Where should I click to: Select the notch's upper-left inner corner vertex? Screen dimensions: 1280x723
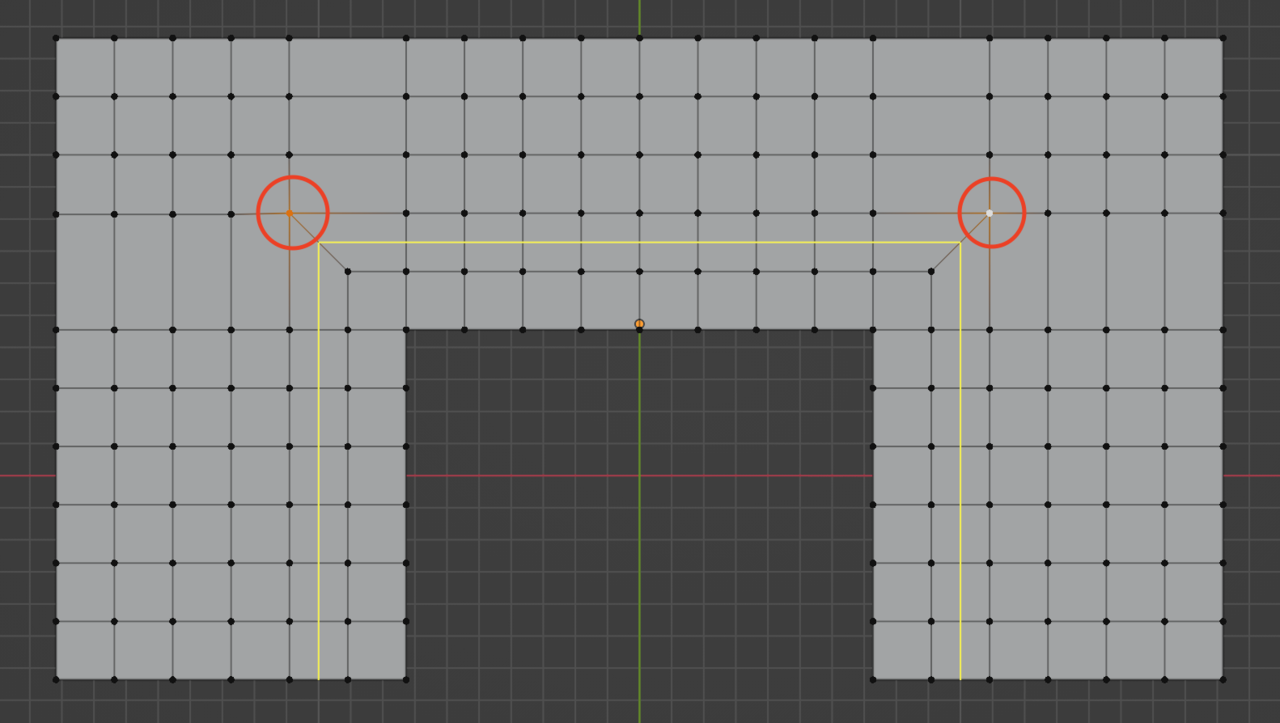406,329
